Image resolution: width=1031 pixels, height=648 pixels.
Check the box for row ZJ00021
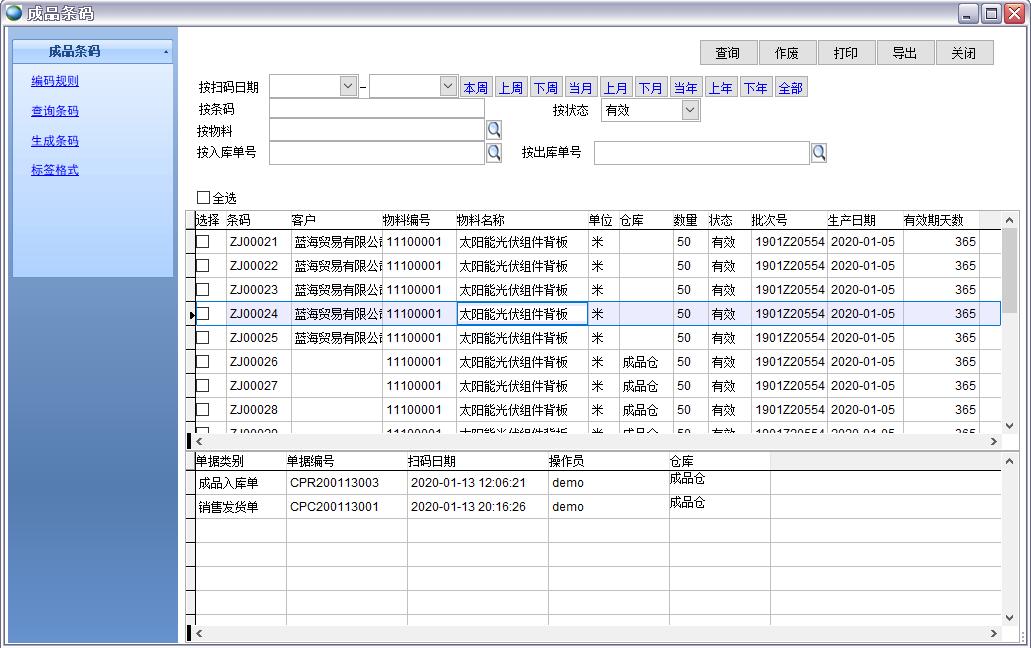click(x=203, y=242)
